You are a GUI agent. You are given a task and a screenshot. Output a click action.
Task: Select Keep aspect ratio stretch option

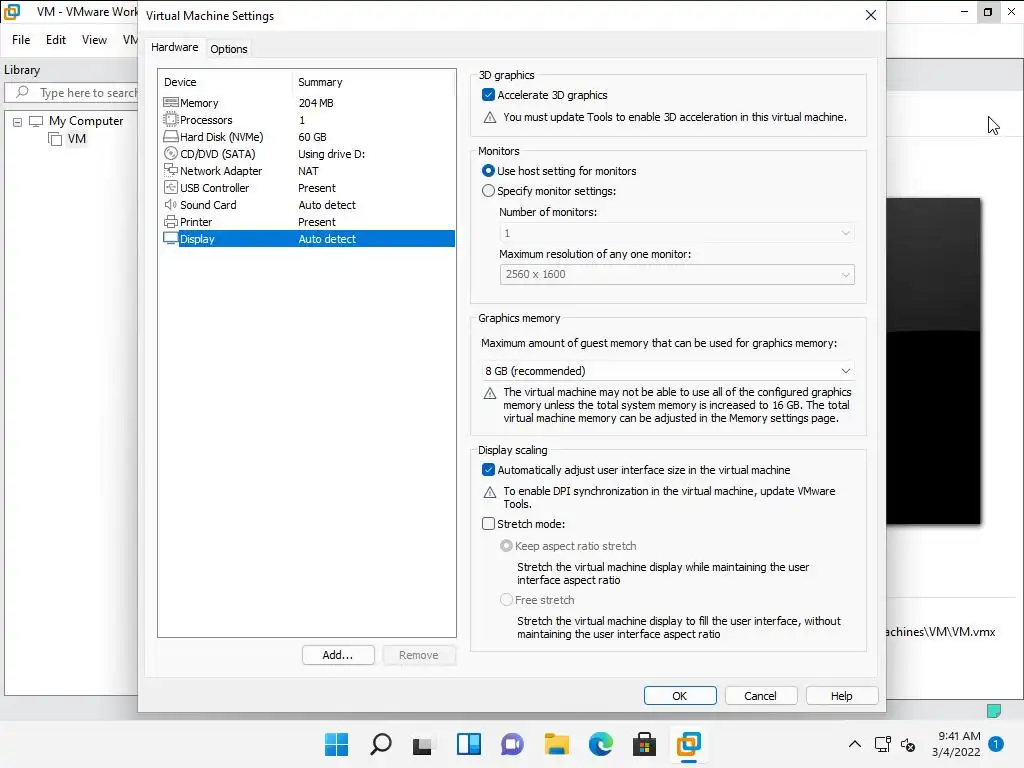(506, 545)
